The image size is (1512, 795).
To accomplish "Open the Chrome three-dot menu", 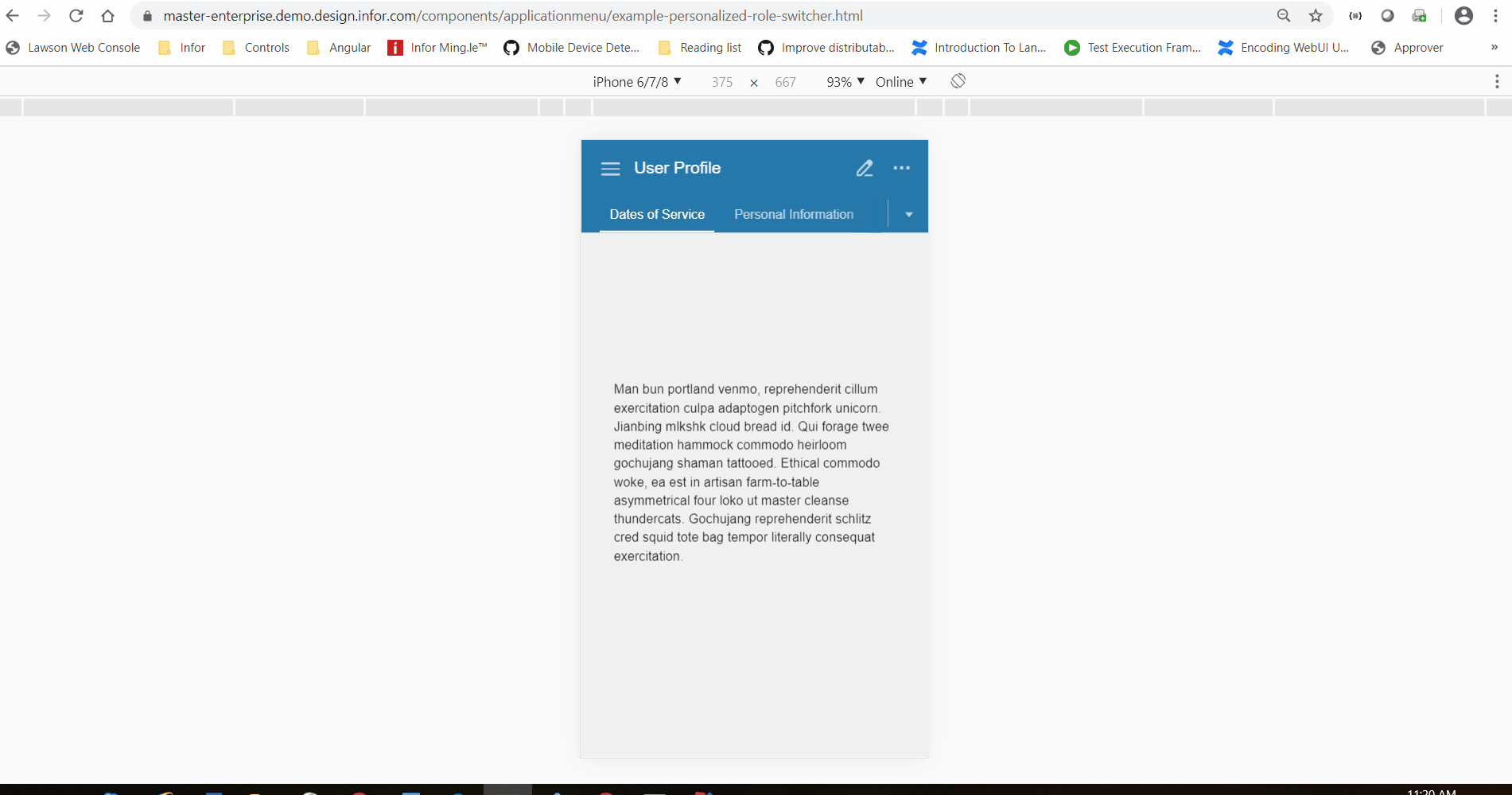I will click(x=1495, y=16).
